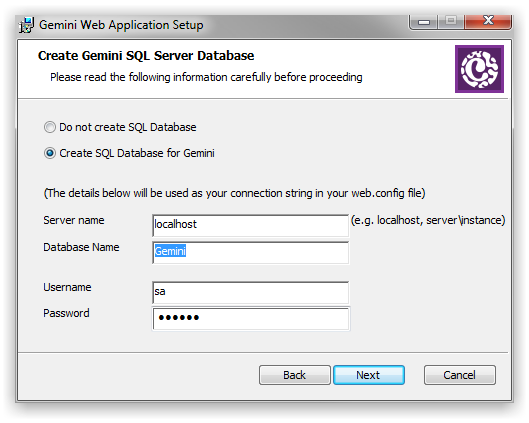Viewport: 529px width, 423px height.
Task: Focus the Password input field
Action: [x=251, y=318]
